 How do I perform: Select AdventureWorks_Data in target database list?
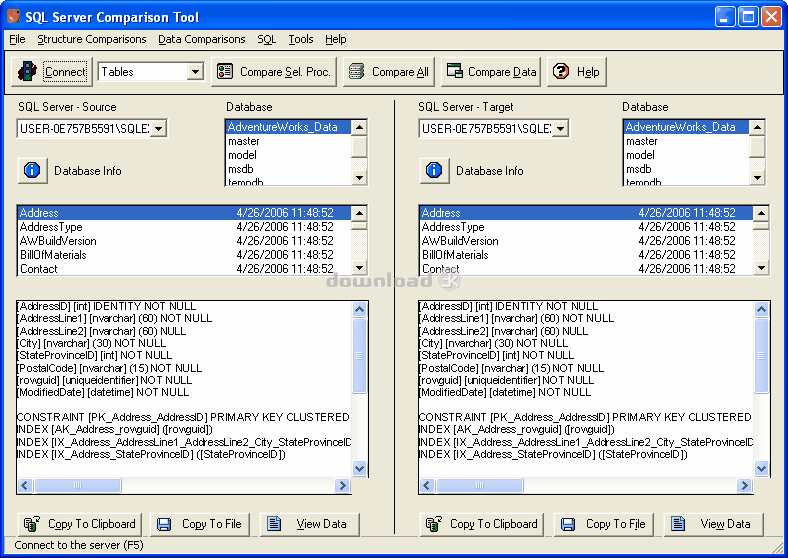coord(686,127)
